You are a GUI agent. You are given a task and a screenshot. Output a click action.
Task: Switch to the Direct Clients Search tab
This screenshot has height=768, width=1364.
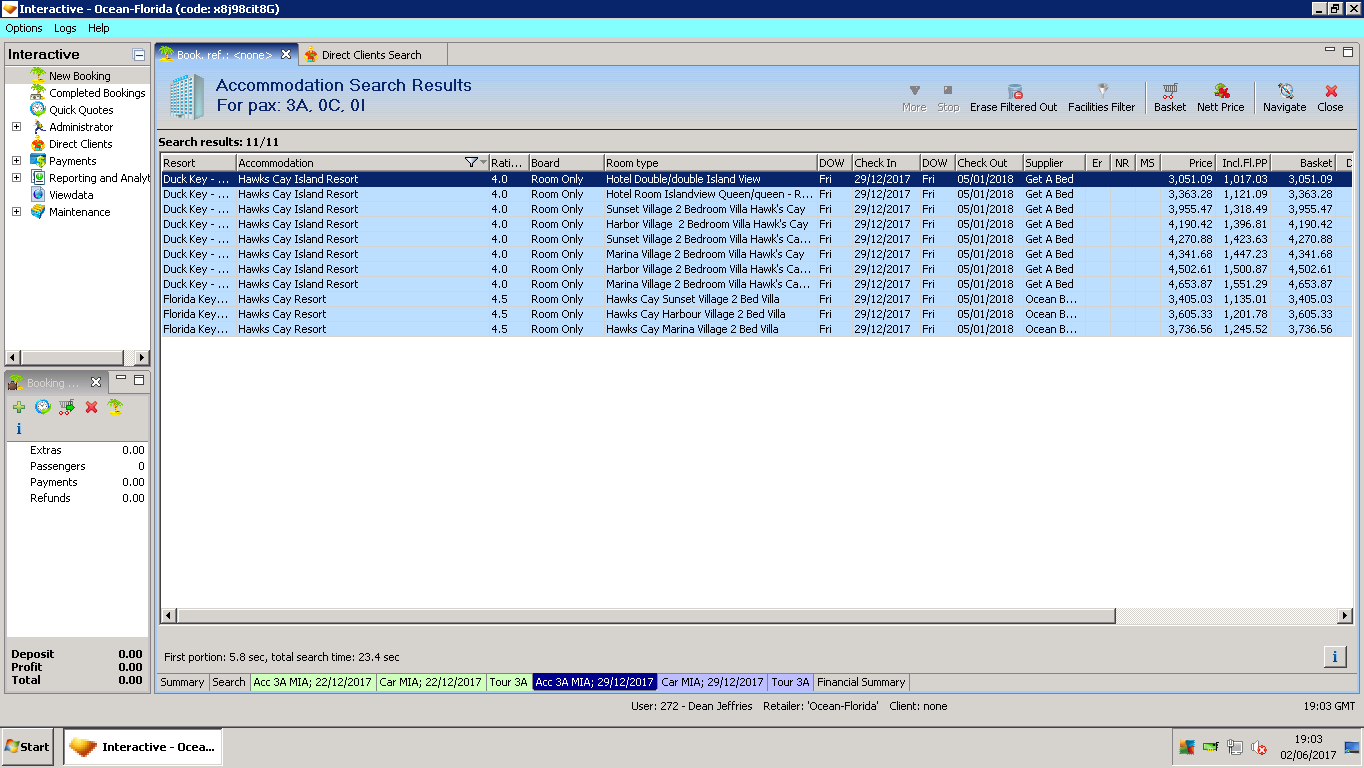[x=371, y=55]
